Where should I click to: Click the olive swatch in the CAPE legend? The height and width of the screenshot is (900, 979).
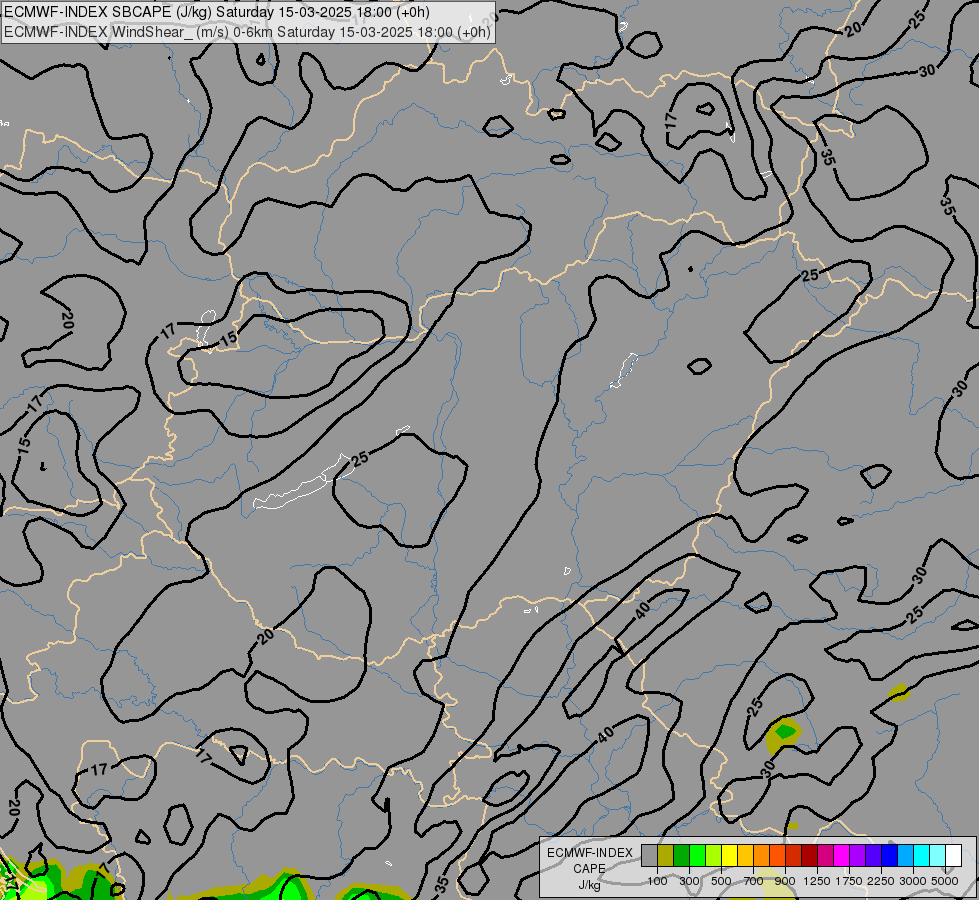(666, 855)
